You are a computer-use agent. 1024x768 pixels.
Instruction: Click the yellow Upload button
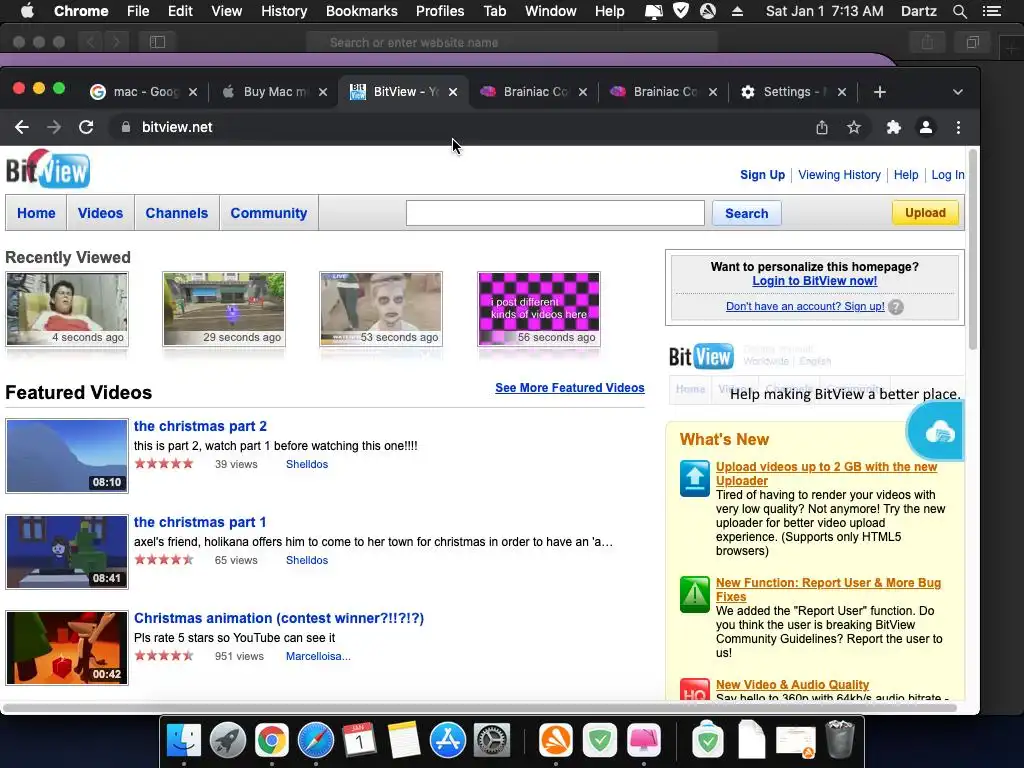click(925, 212)
